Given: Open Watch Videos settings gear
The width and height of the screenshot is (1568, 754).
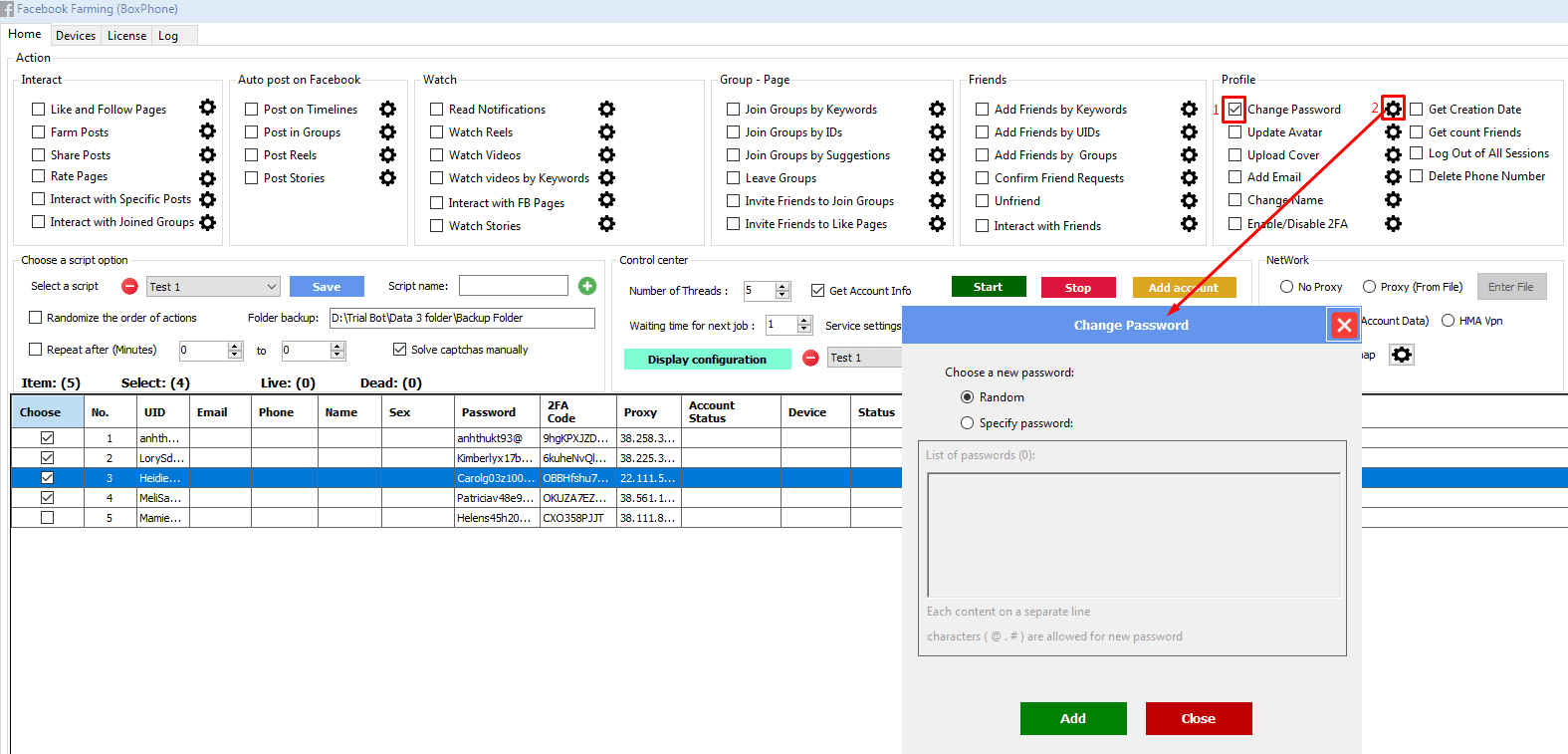Looking at the screenshot, I should tap(606, 154).
